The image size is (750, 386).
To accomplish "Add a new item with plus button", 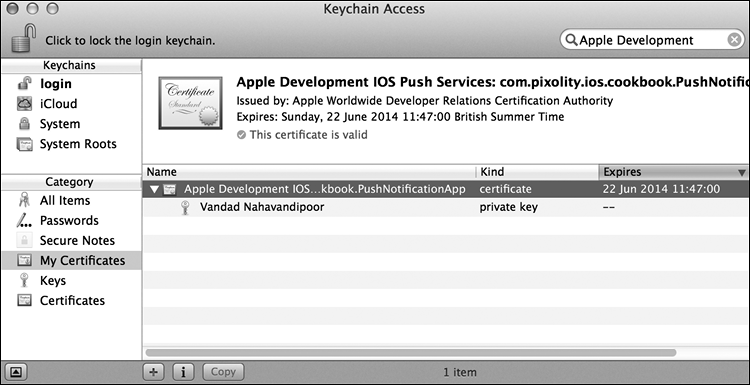I will tap(154, 372).
